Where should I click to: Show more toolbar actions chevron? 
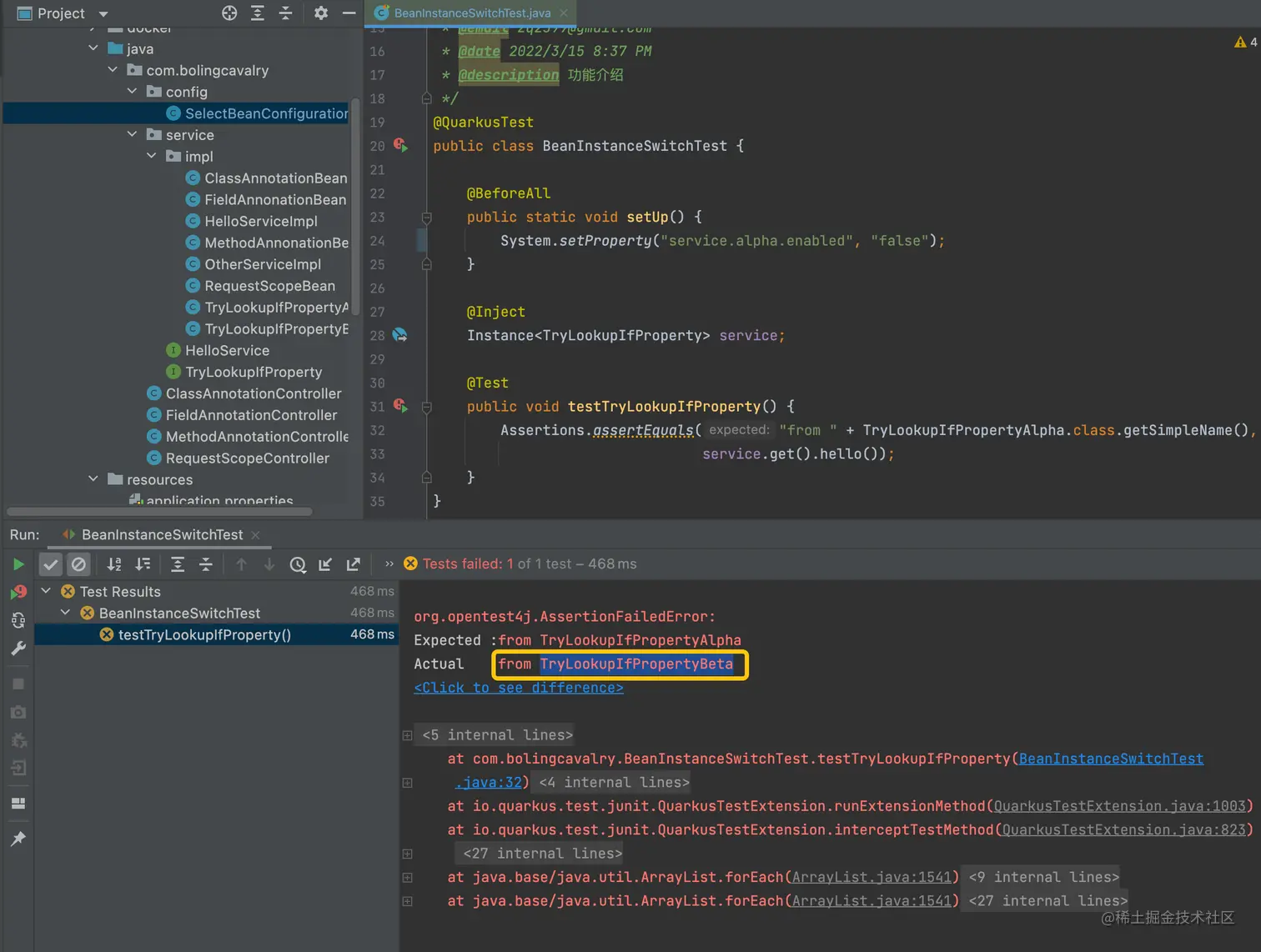point(389,564)
